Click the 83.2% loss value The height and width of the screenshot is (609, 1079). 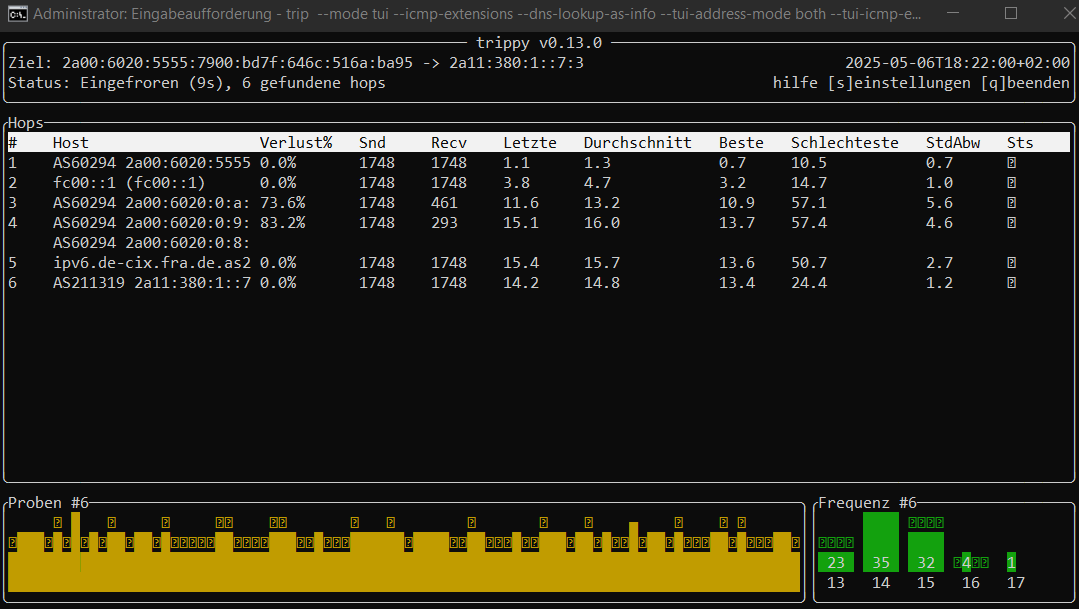282,222
